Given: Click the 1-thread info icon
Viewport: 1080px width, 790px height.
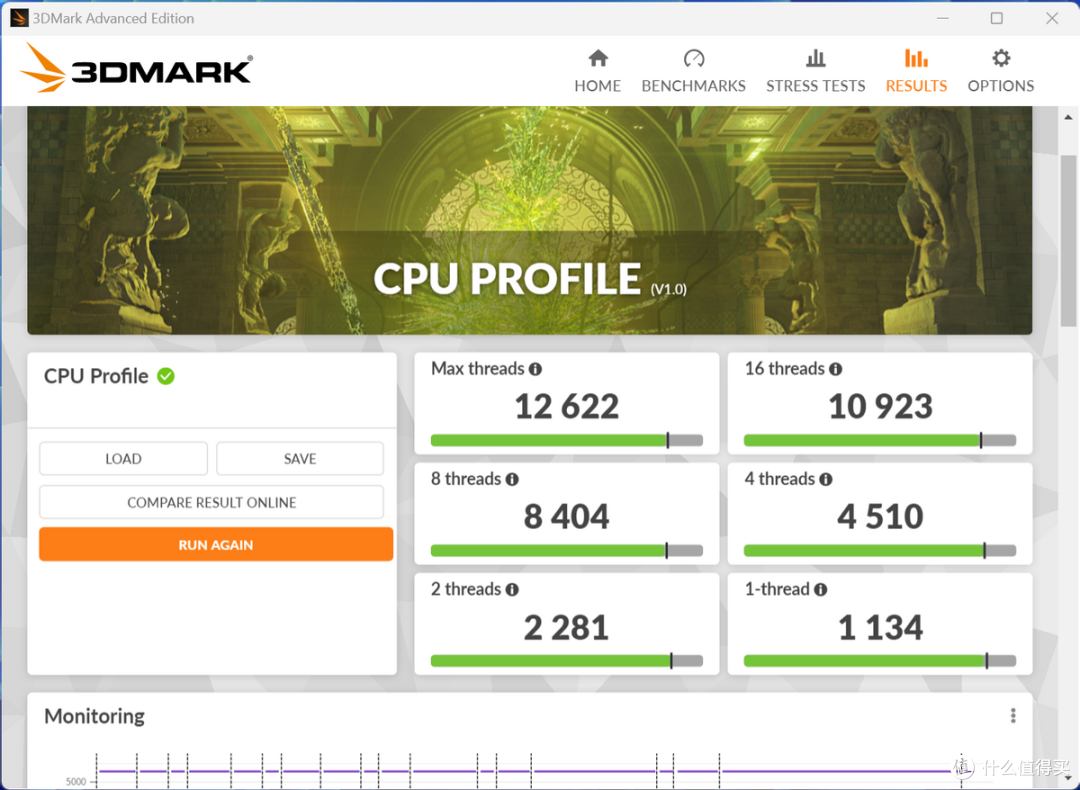Looking at the screenshot, I should click(x=821, y=589).
